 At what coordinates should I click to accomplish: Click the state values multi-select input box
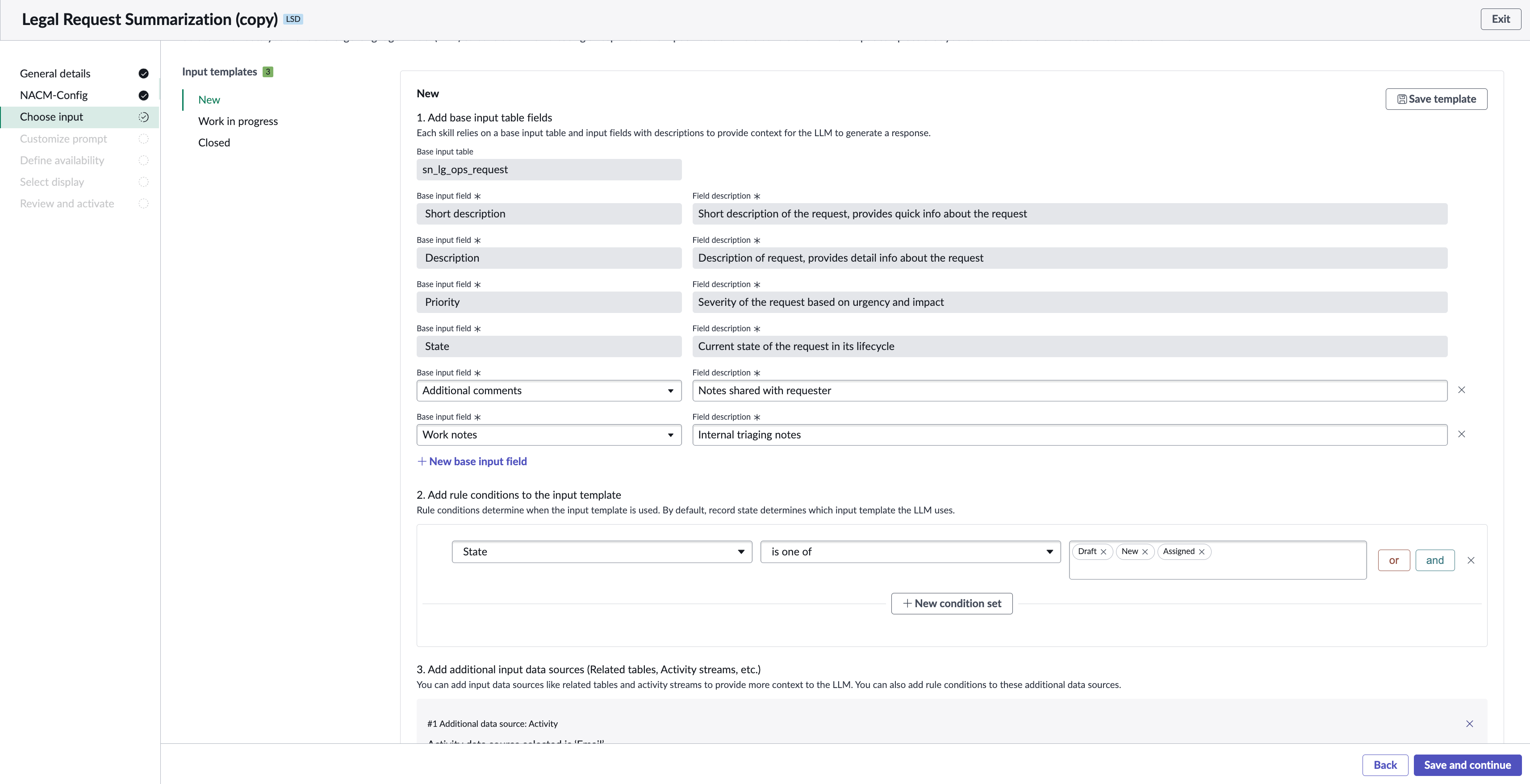(x=1217, y=560)
